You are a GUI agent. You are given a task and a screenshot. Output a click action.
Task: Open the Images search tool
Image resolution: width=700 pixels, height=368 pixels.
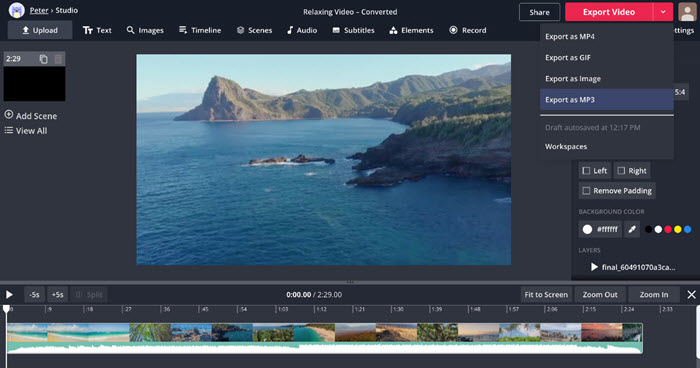point(145,30)
